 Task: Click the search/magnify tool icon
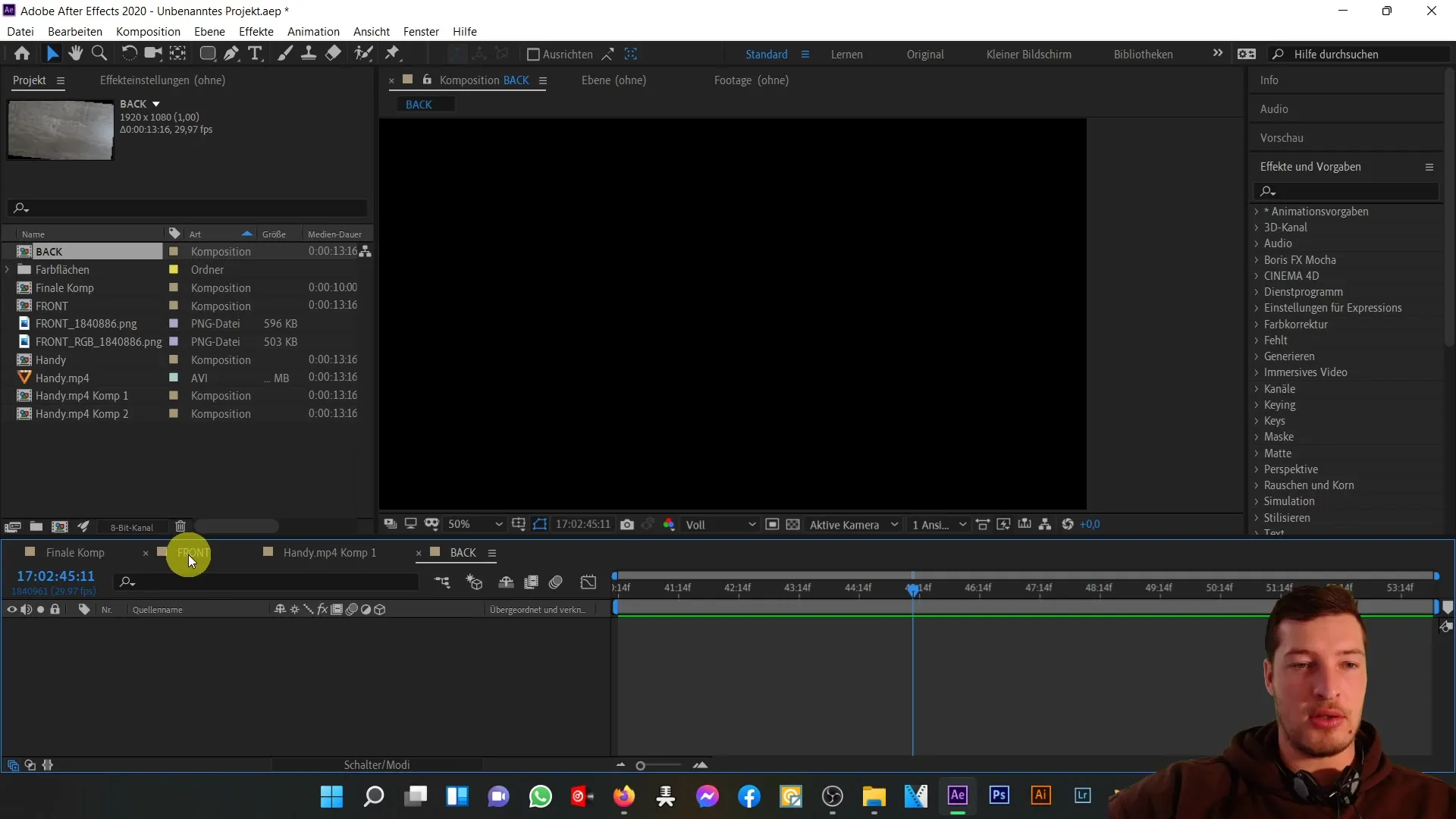coord(99,53)
